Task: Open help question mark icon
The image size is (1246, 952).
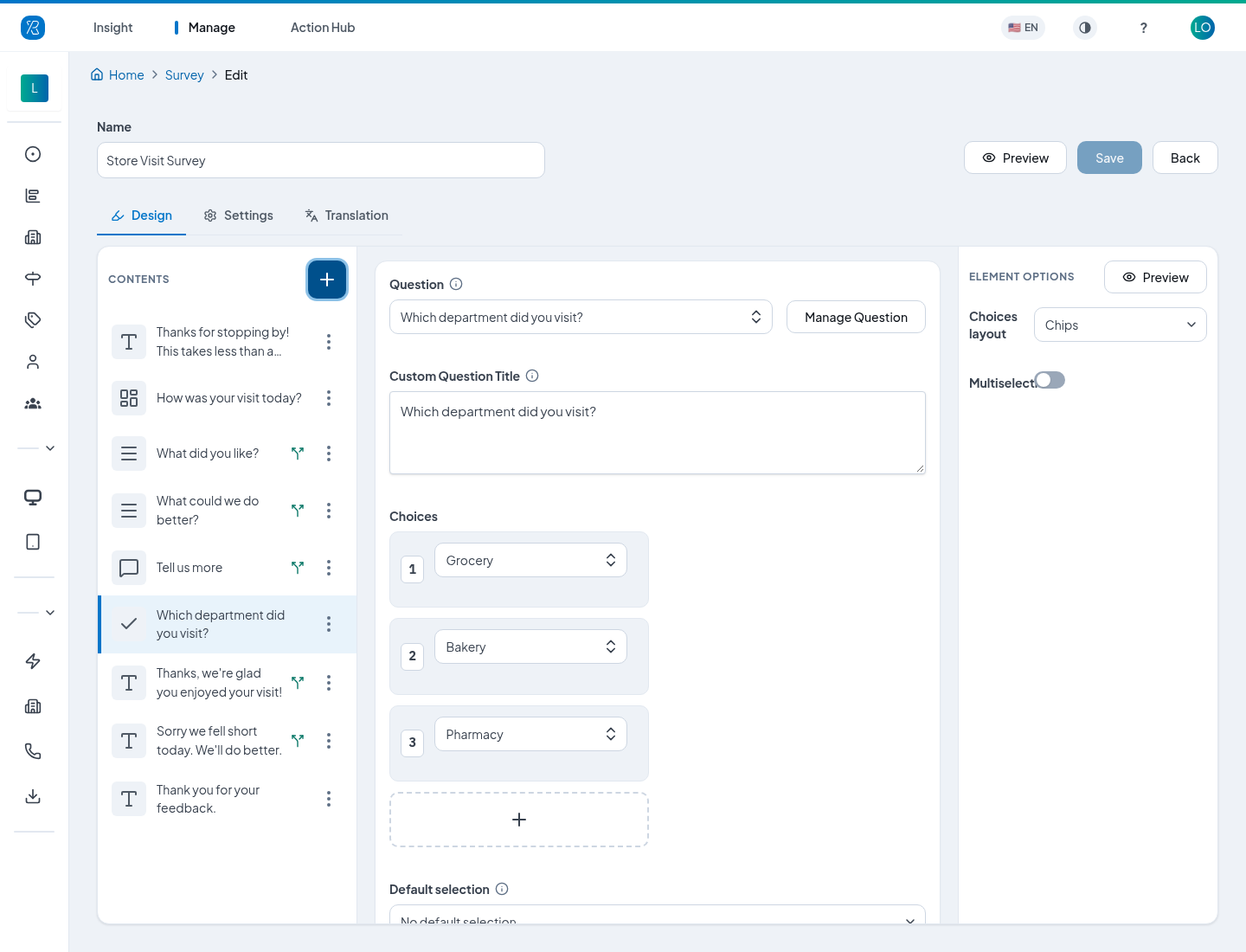Action: click(x=1144, y=28)
